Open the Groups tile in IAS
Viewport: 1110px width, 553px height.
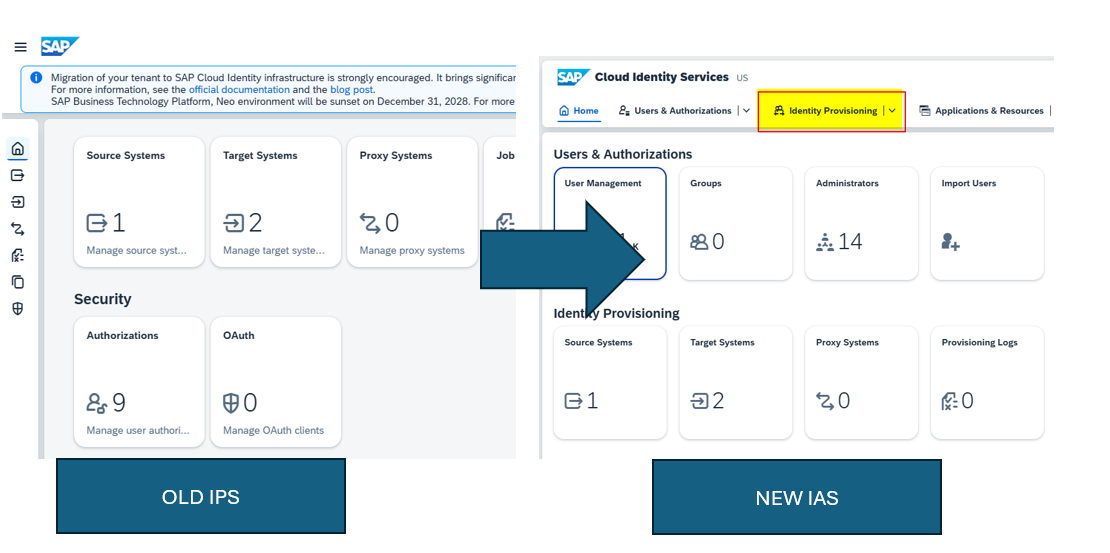point(736,223)
